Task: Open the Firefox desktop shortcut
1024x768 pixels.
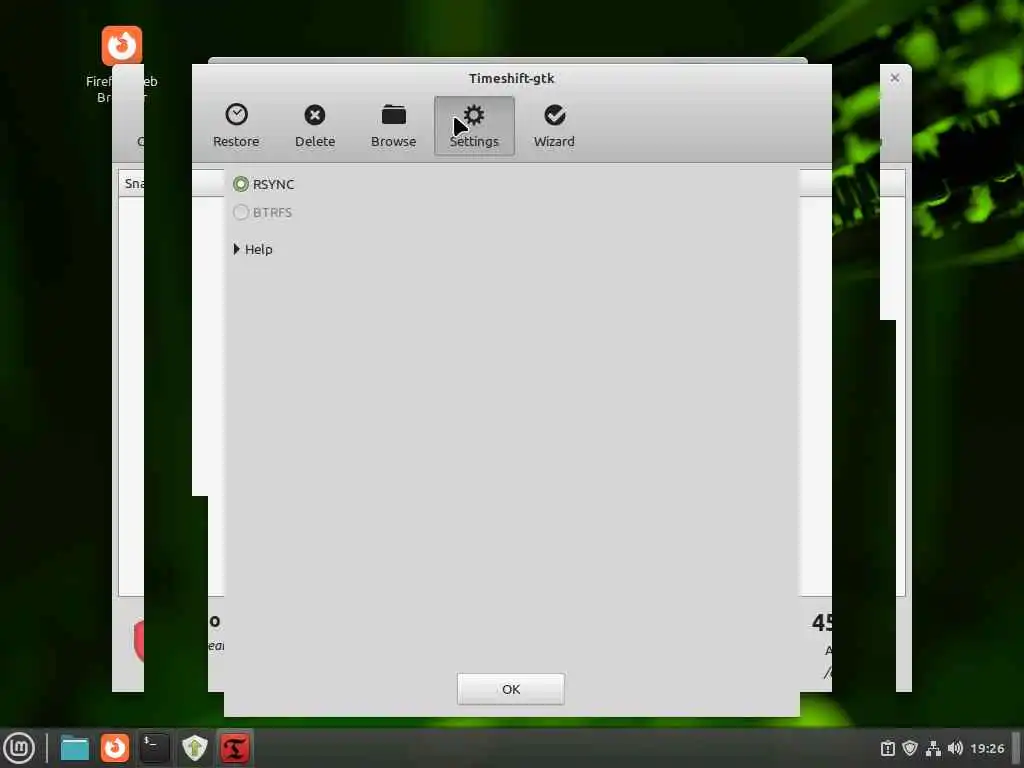Action: [121, 65]
